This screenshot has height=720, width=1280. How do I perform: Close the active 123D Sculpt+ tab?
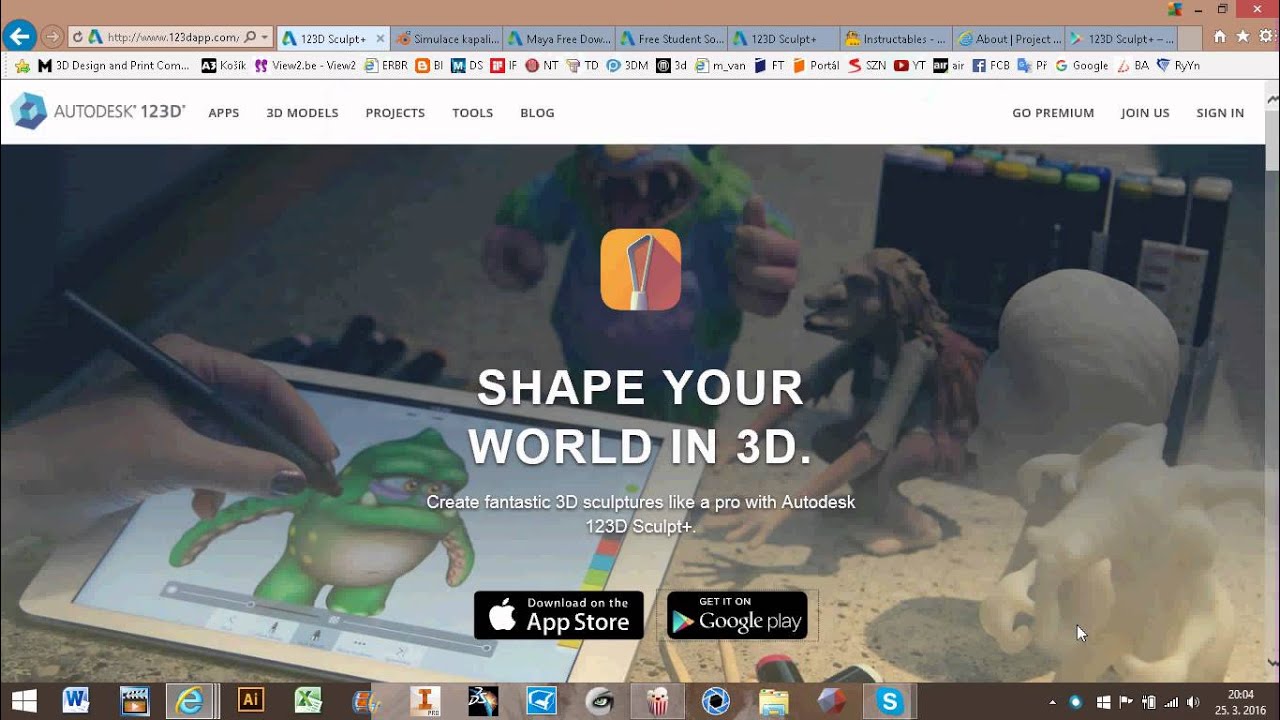point(380,39)
